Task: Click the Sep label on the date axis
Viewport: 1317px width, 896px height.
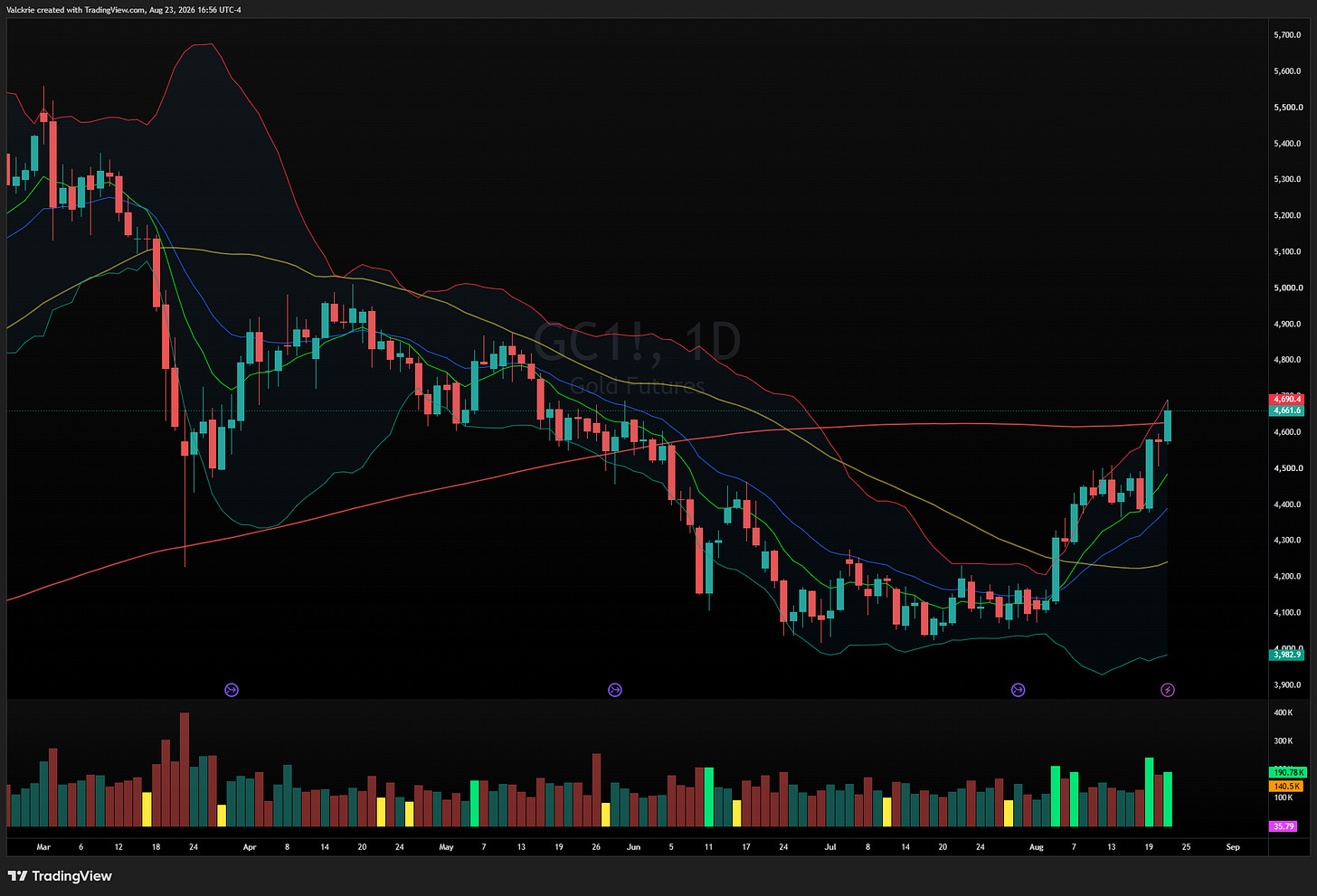Action: click(x=1233, y=847)
